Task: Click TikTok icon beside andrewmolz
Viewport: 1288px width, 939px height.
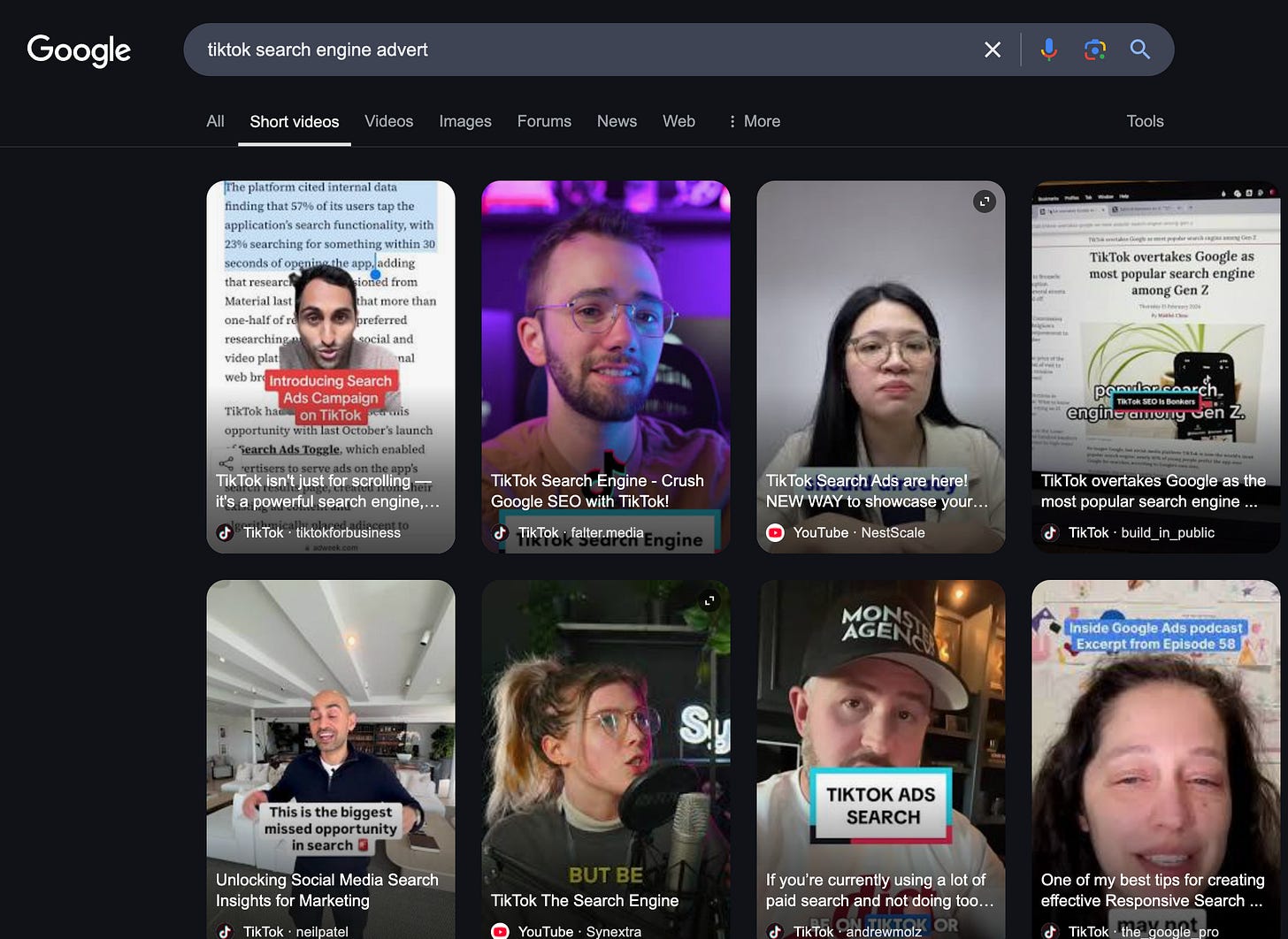Action: pyautogui.click(x=776, y=931)
